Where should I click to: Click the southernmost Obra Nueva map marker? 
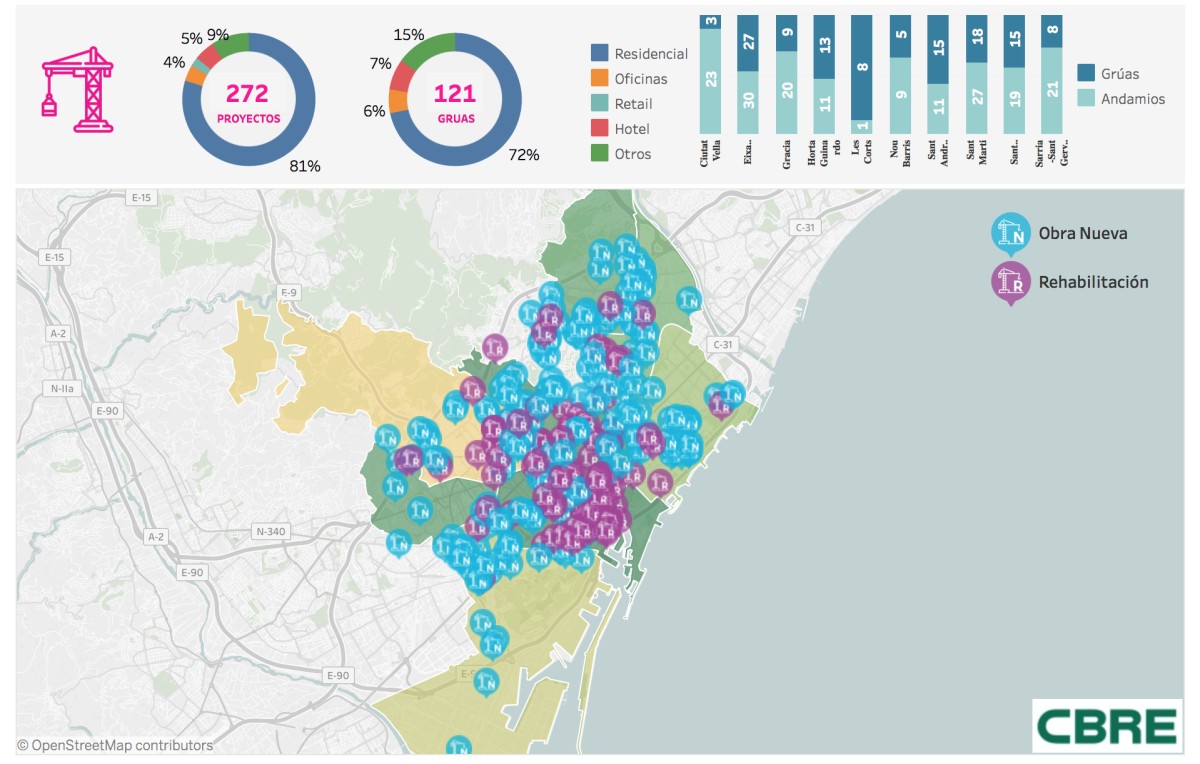pos(460,748)
